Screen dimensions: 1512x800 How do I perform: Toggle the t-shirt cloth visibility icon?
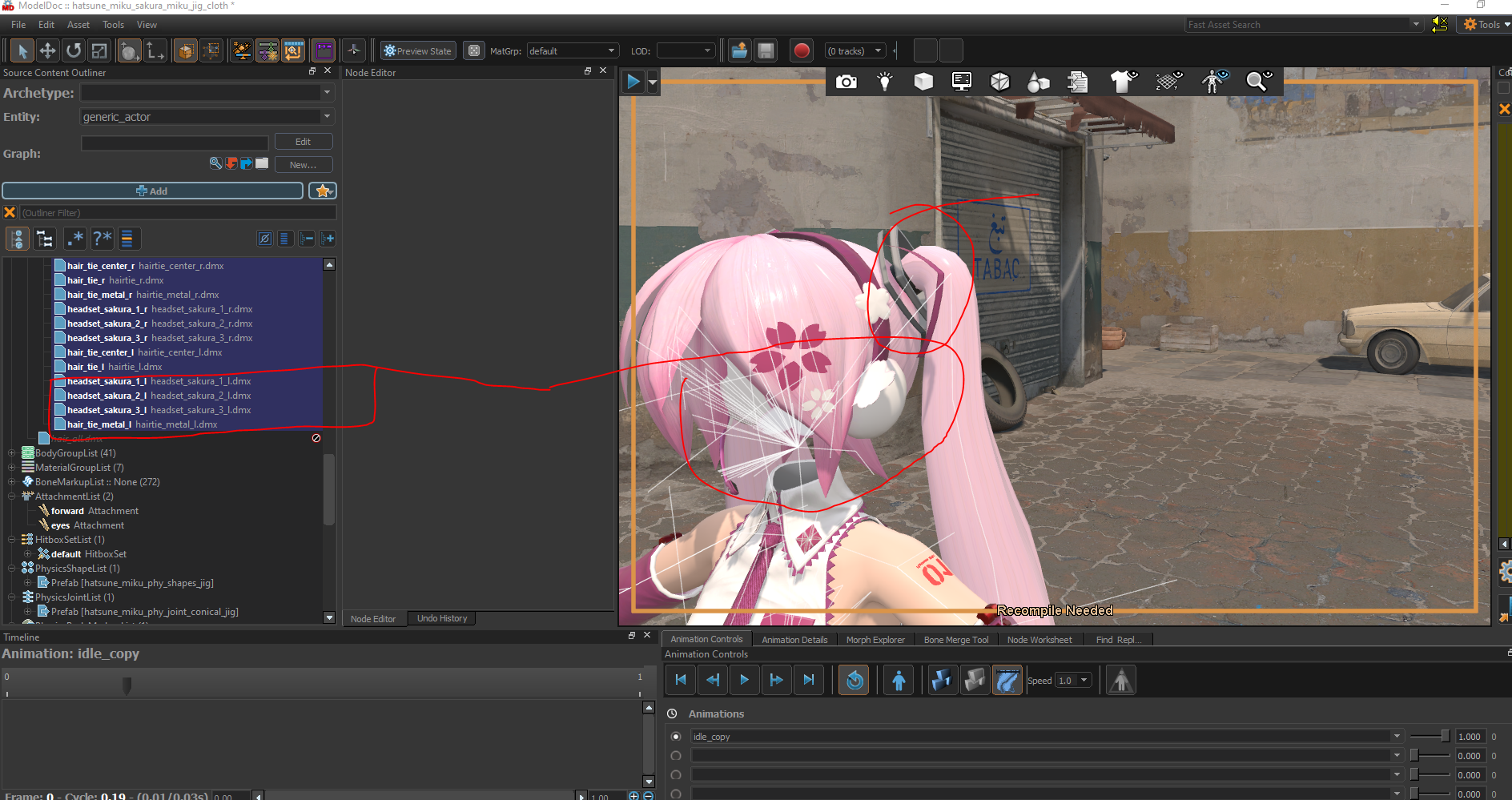[1124, 82]
